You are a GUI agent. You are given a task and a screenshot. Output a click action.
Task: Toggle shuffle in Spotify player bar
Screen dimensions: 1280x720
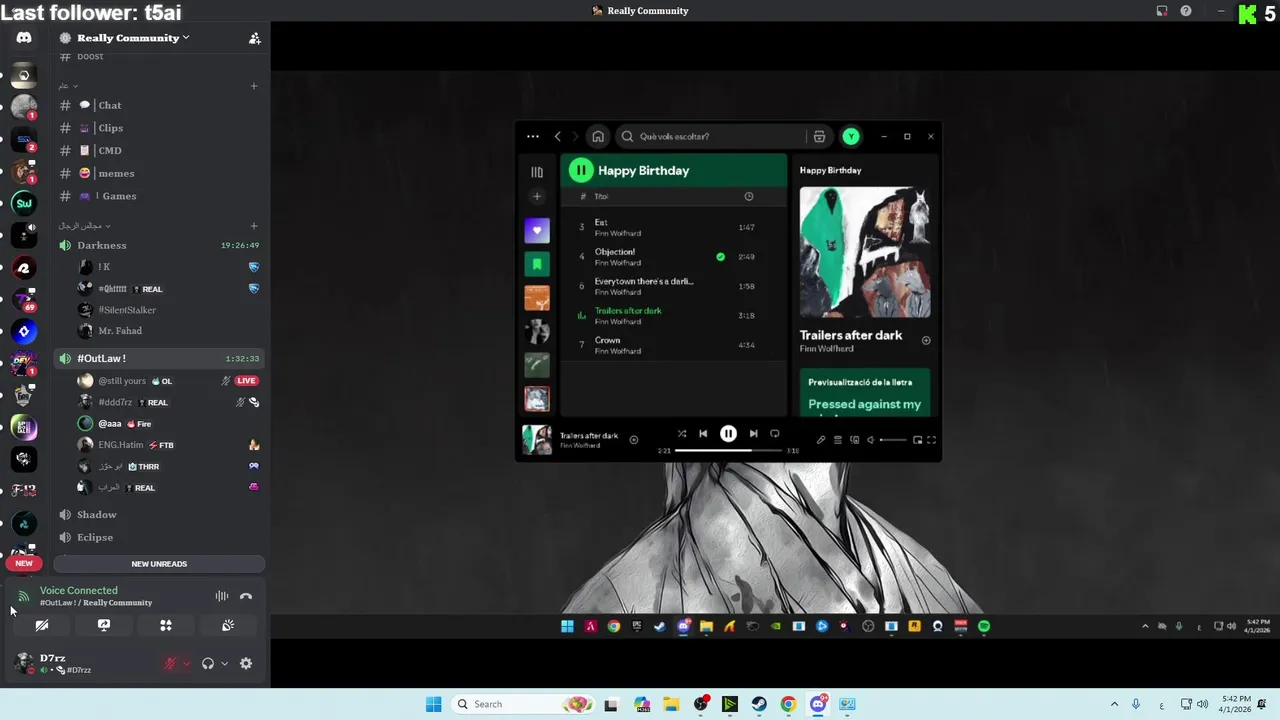point(682,434)
